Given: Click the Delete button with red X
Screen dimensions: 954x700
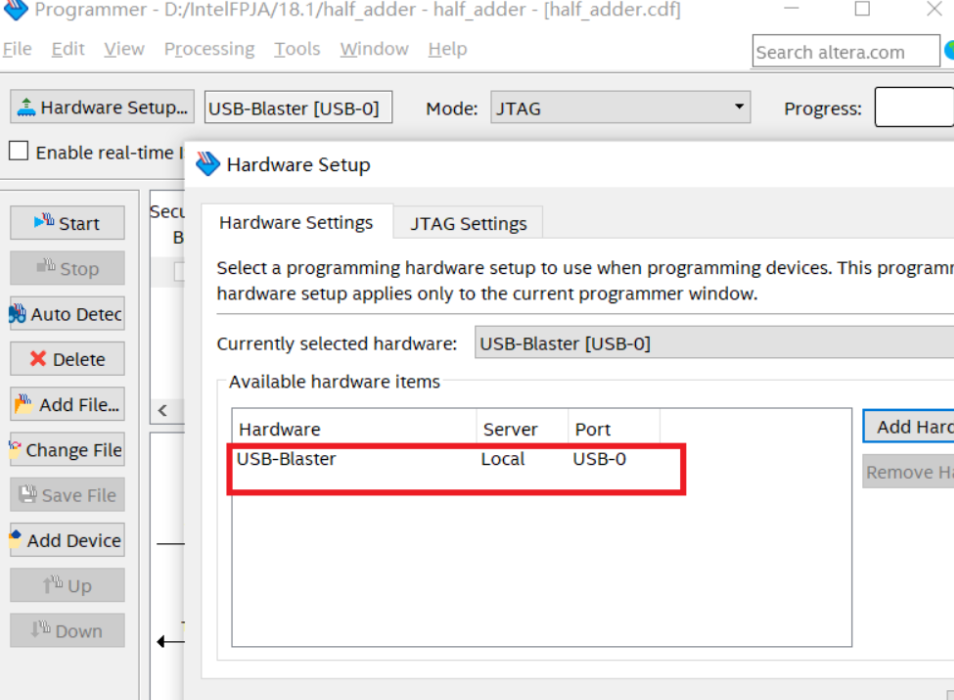Looking at the screenshot, I should point(67,359).
